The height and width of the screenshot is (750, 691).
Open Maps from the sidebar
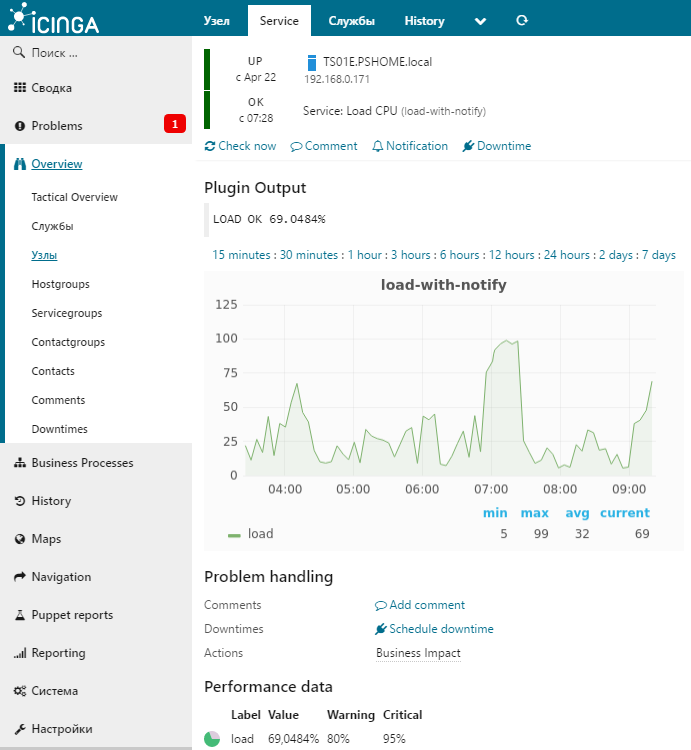[46, 539]
